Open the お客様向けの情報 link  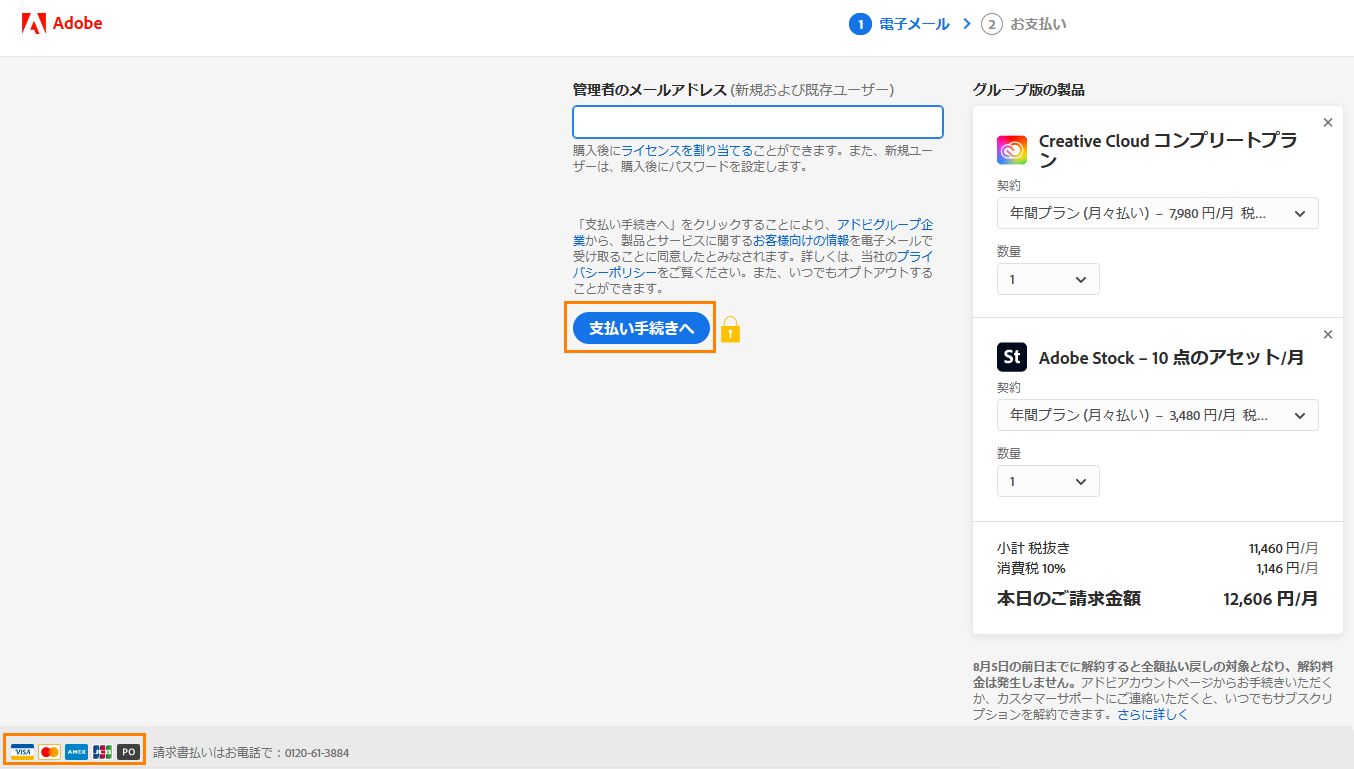(x=801, y=240)
